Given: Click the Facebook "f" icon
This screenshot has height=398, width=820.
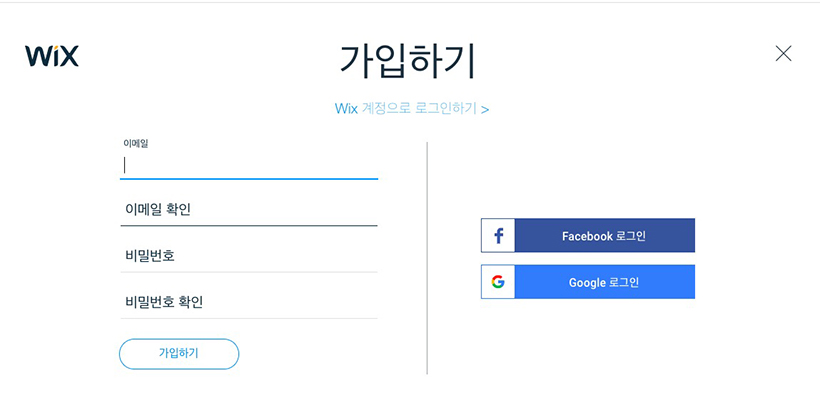Looking at the screenshot, I should click(498, 236).
